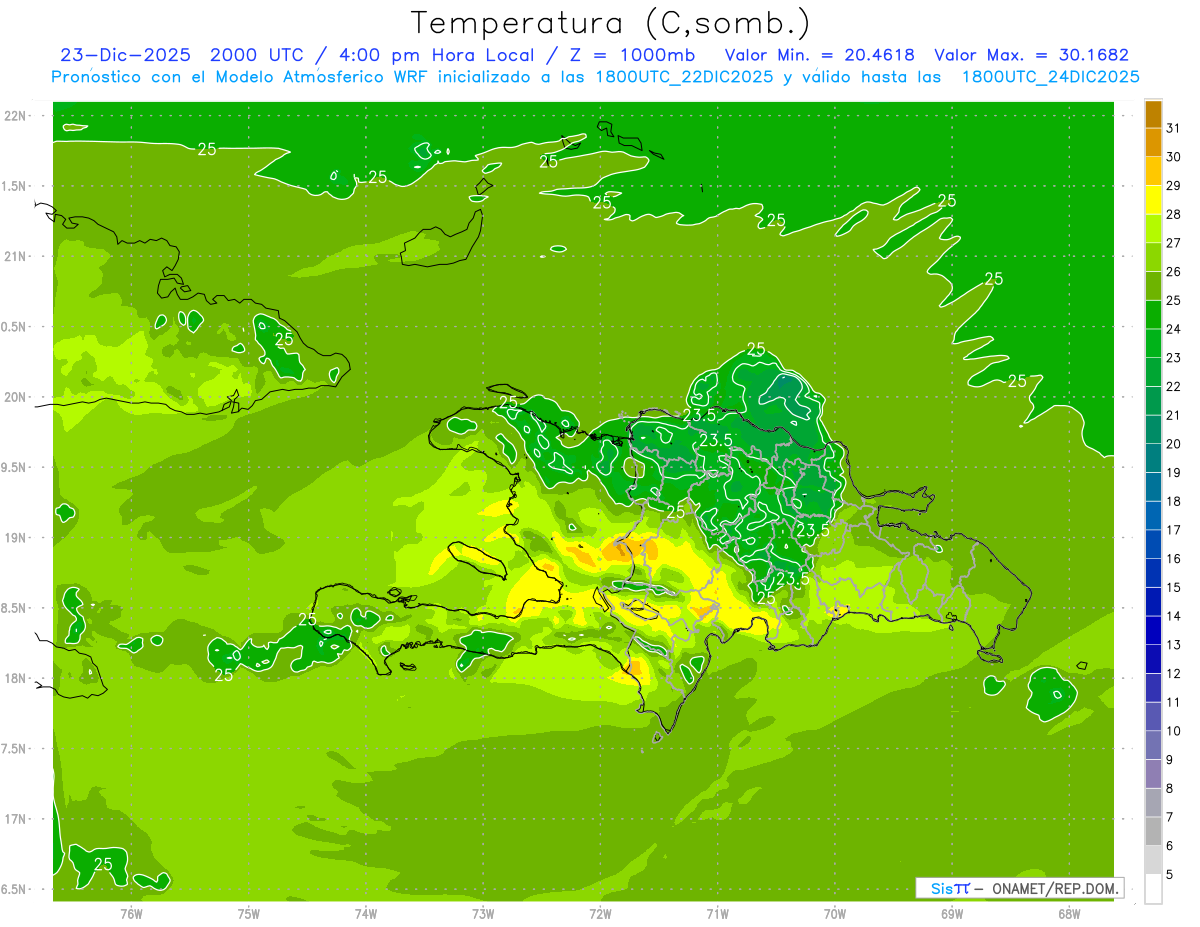This screenshot has width=1200, height=927.
Task: Click the "71W" longitude label
Action: 717,913
